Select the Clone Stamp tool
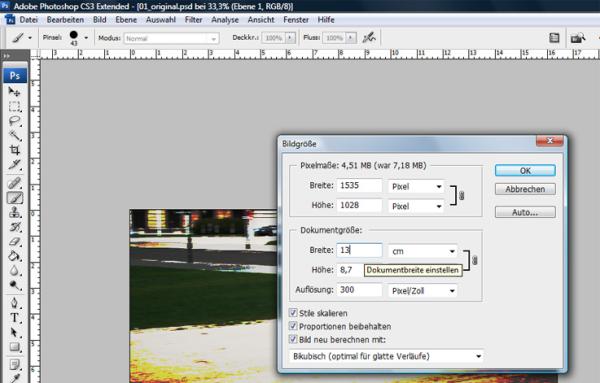Screen dimensions: 600x383 click(15, 212)
